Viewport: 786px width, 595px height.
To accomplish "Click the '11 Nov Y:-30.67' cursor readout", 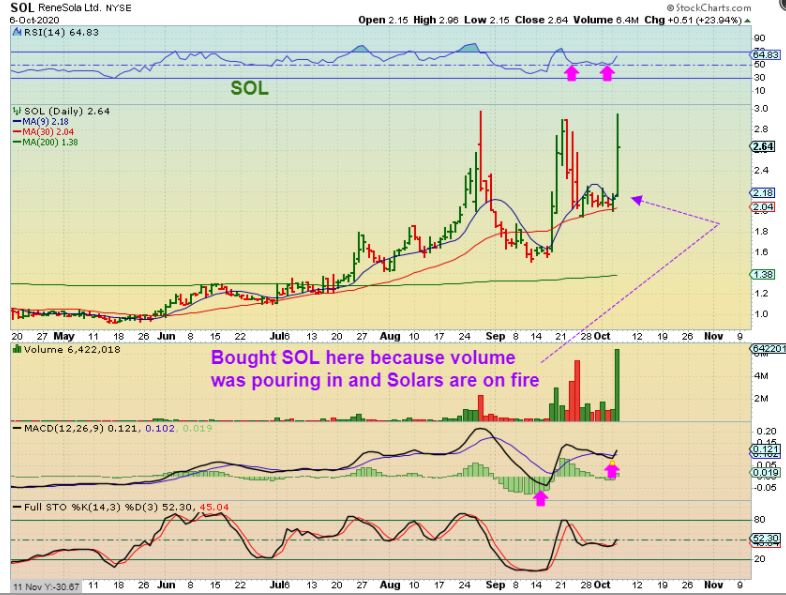I will coord(46,586).
